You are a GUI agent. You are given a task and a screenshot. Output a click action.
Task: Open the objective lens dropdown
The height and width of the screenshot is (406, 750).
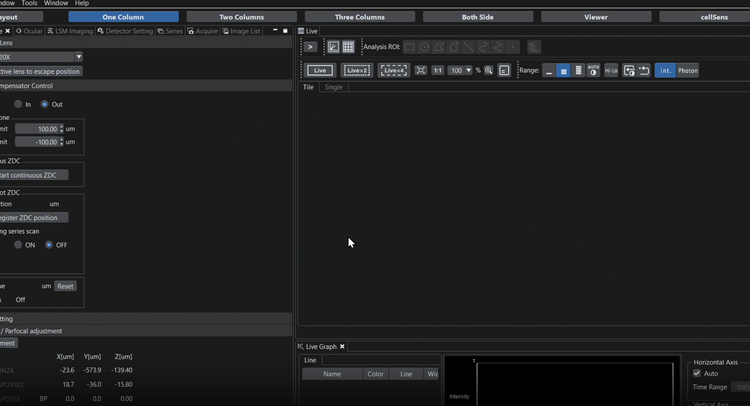pyautogui.click(x=77, y=57)
